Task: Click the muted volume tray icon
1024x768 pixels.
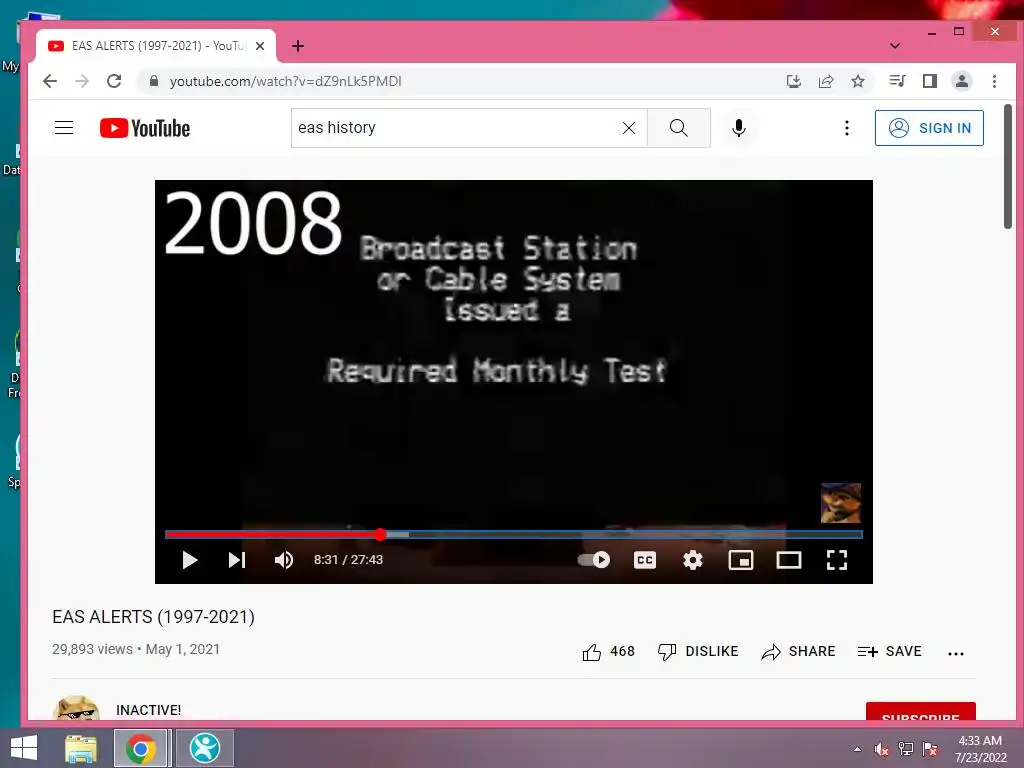Action: click(x=881, y=749)
